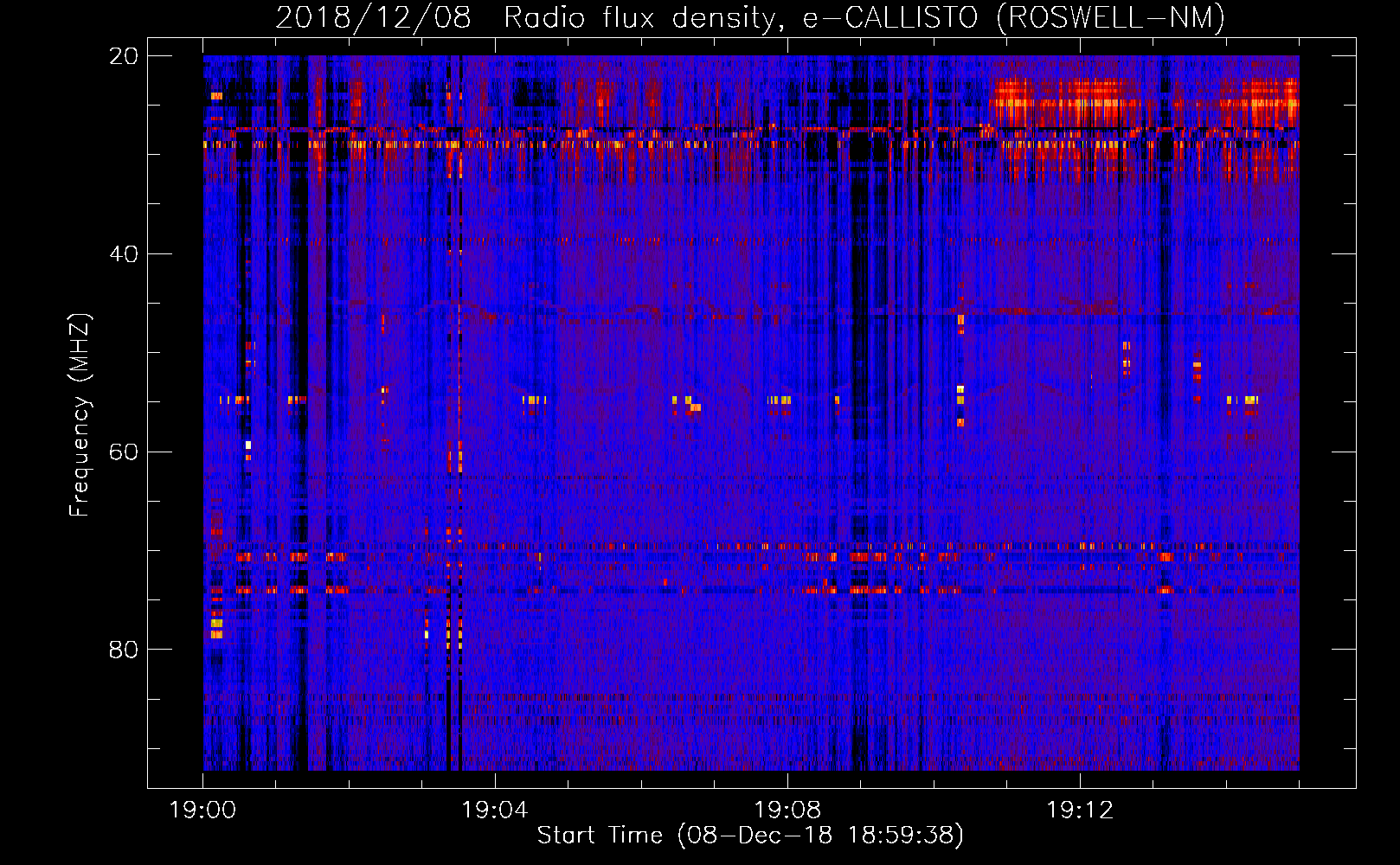Click the 60 frequency tick label
Viewport: 1400px width, 865px height.
[124, 452]
